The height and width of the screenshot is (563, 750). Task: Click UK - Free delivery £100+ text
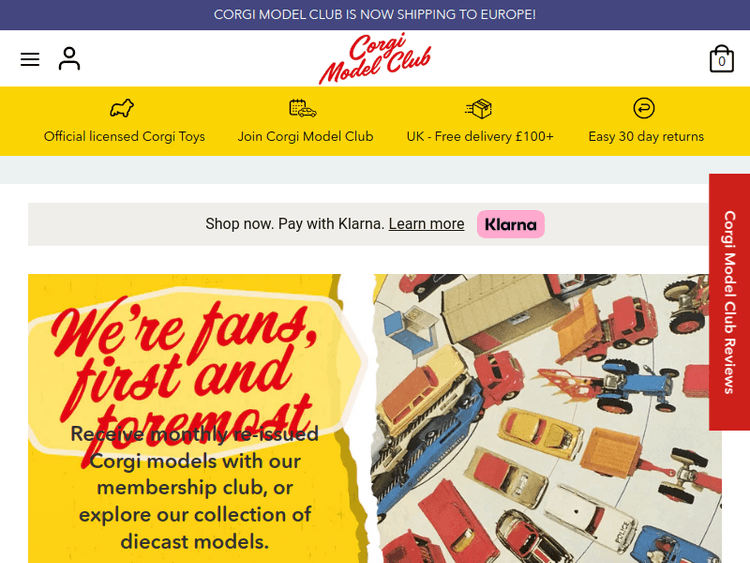480,136
